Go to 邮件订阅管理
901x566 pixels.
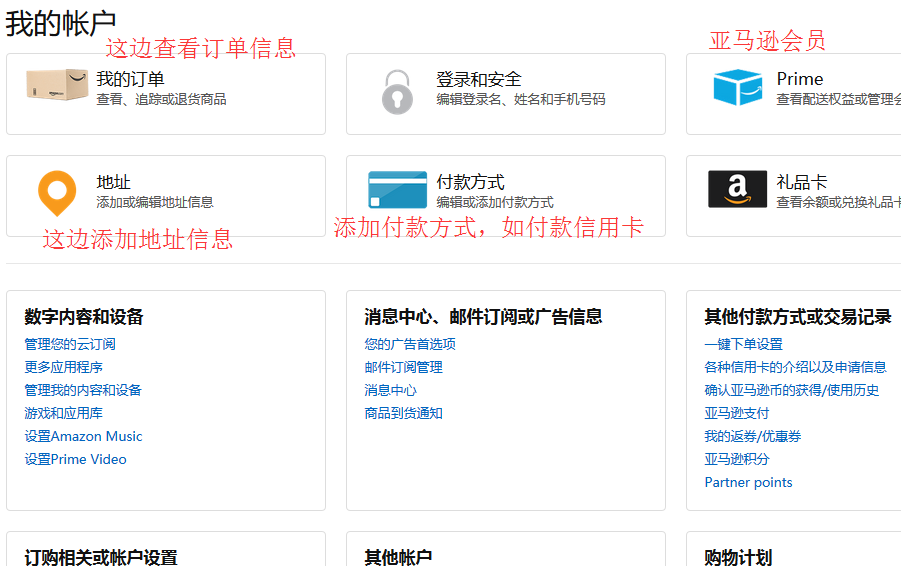coord(403,367)
